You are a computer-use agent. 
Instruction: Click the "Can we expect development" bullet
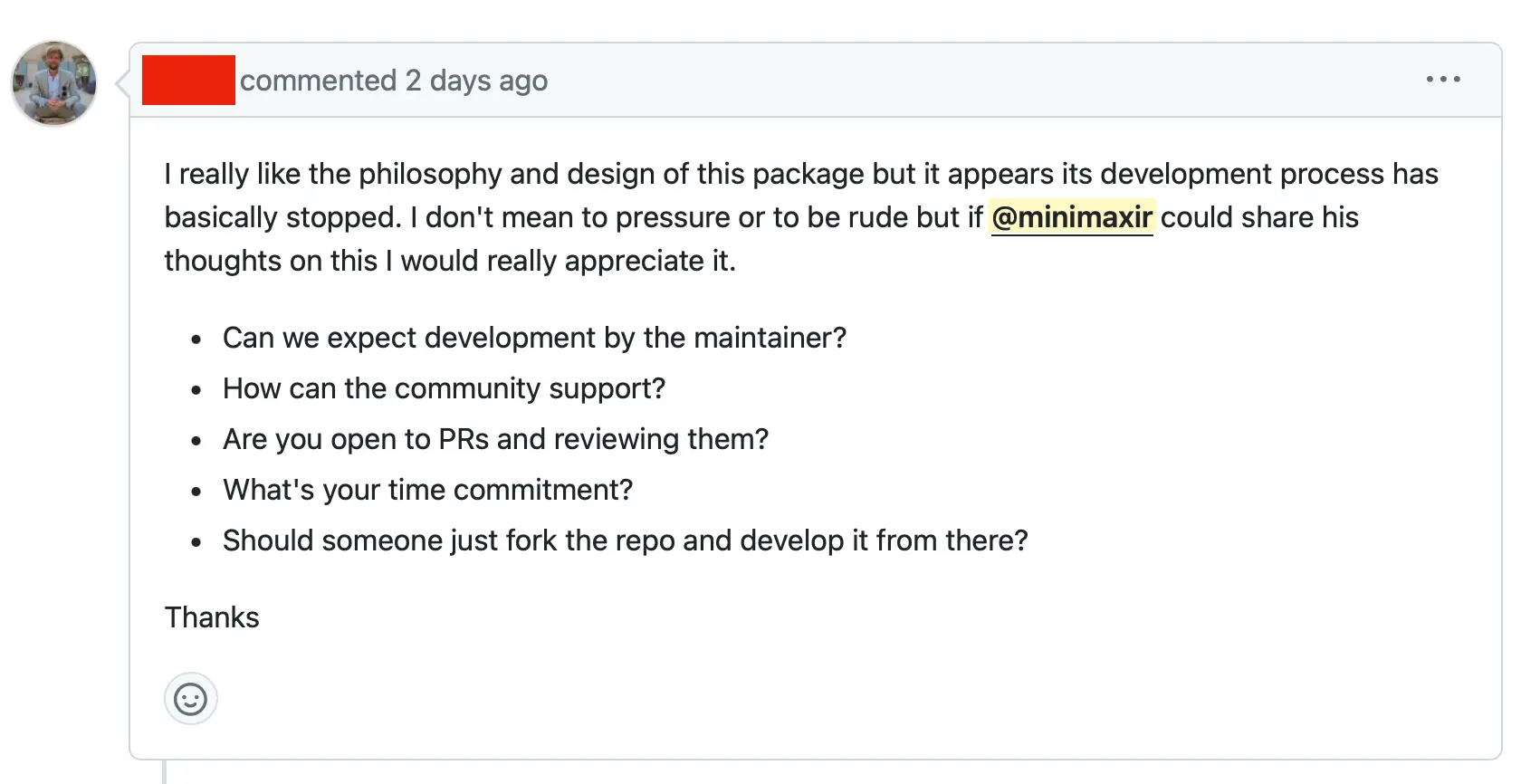point(534,338)
